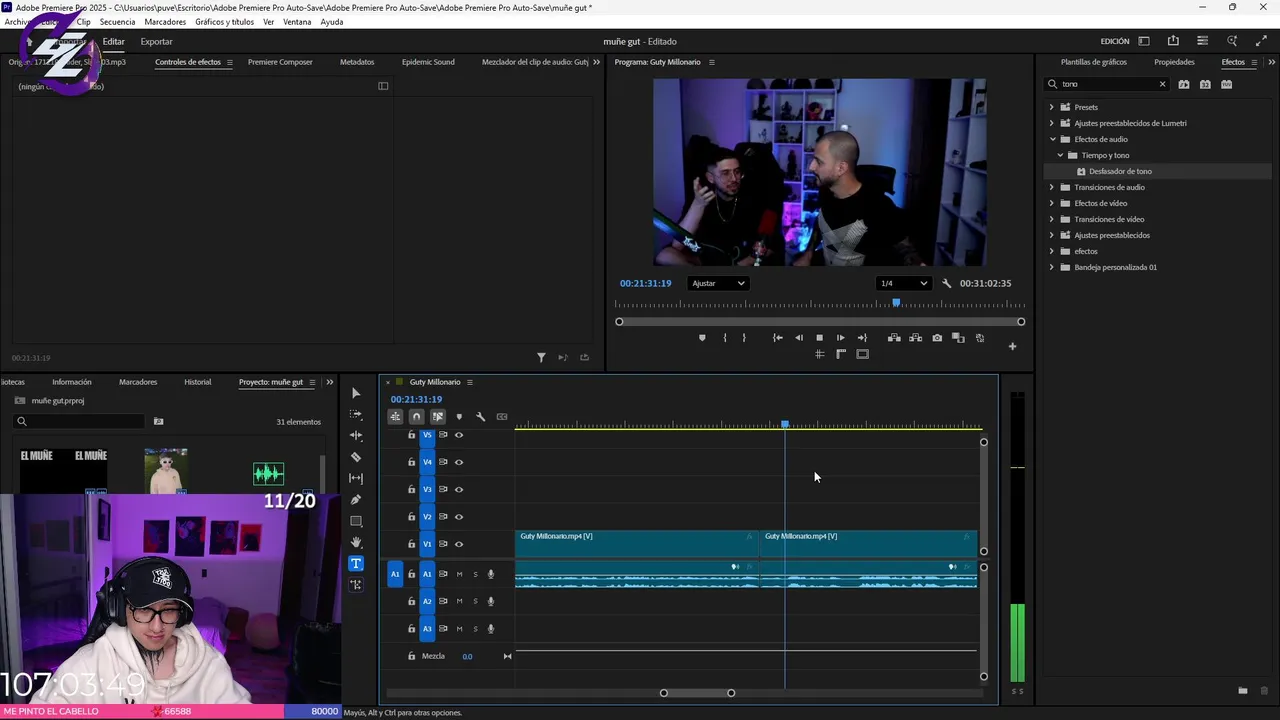Click the Program monitor playhead marker

896,302
